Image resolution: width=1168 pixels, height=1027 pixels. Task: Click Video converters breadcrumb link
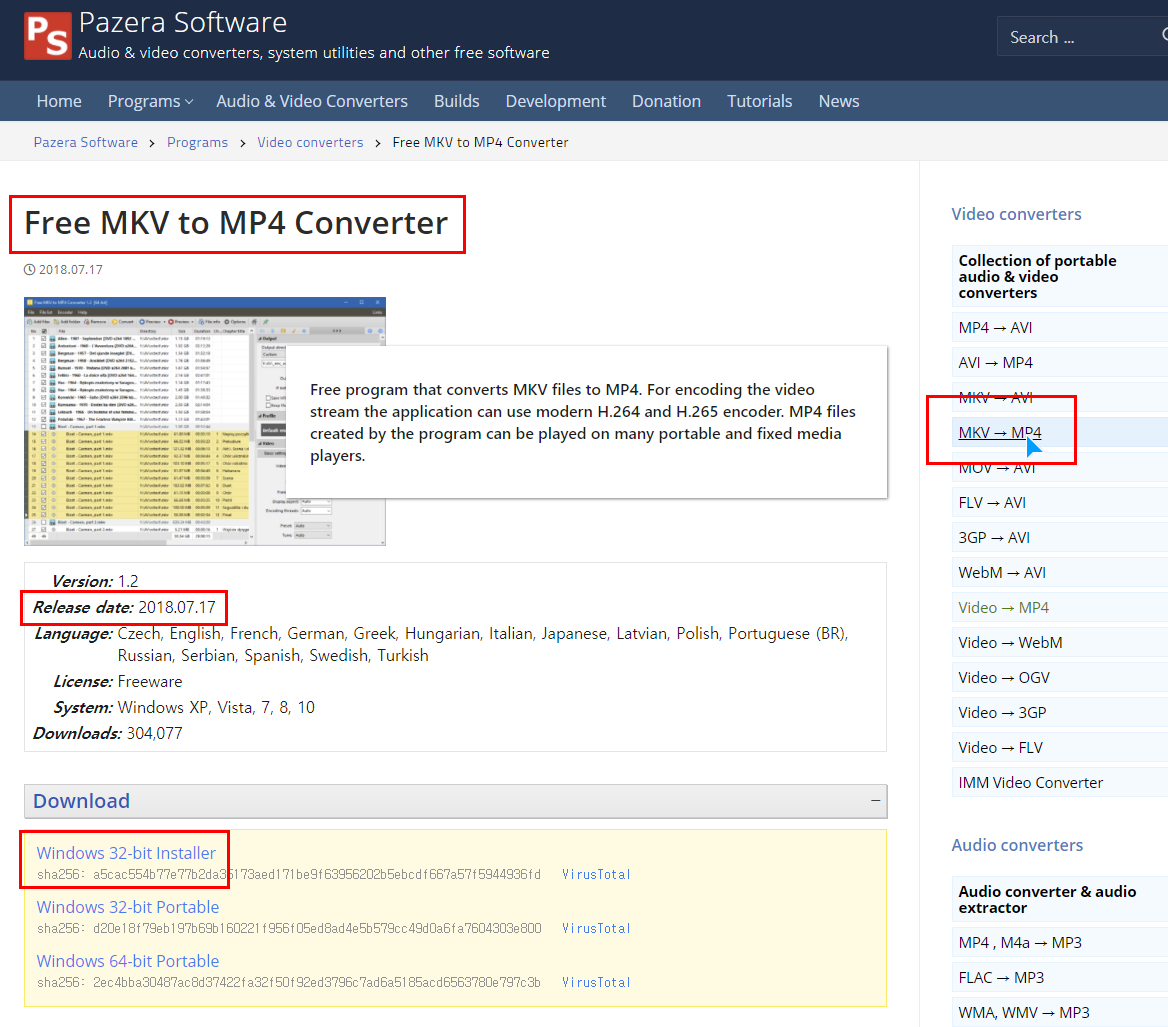click(x=311, y=142)
